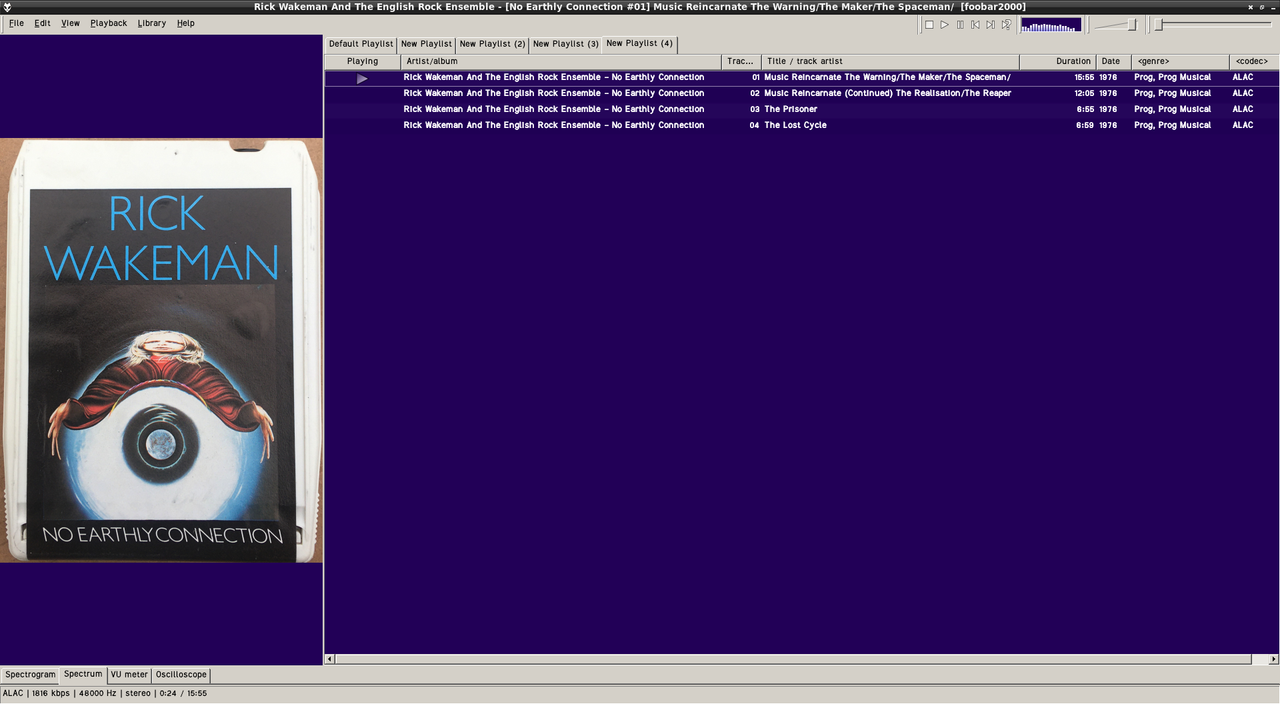This screenshot has width=1280, height=704.
Task: Click the Playing column header
Action: coord(362,61)
